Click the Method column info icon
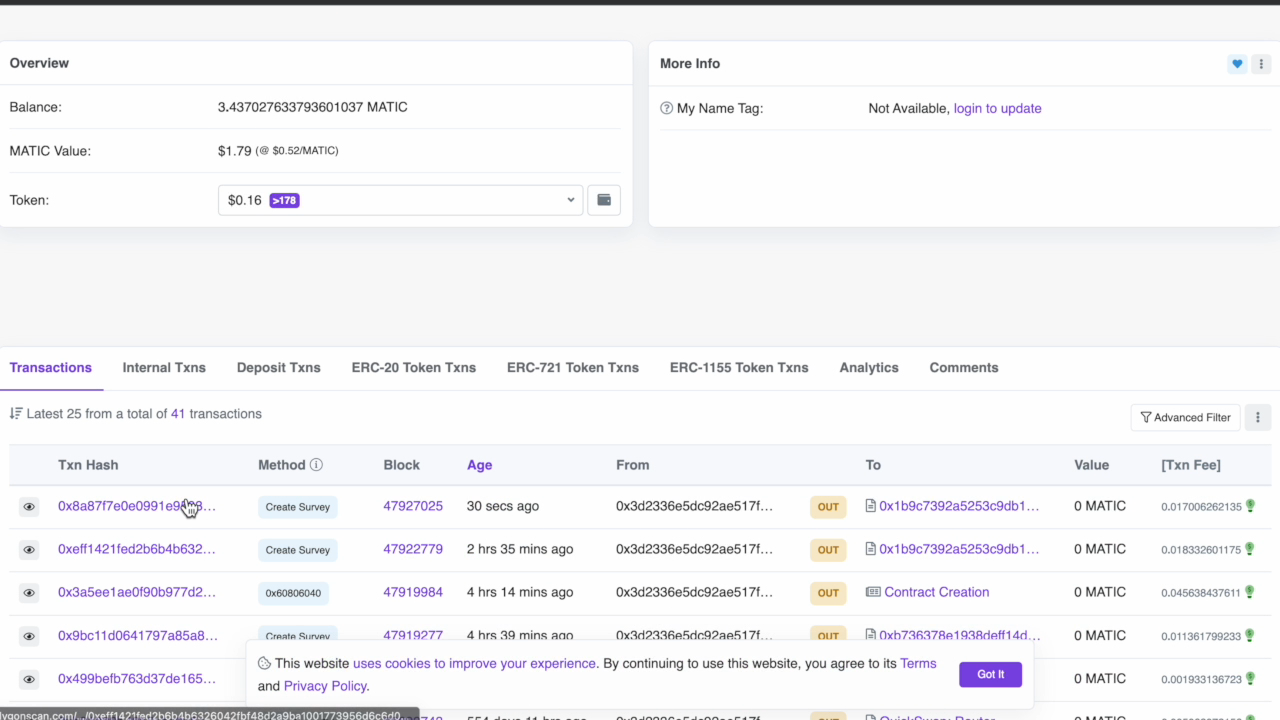This screenshot has height=720, width=1280. point(316,465)
